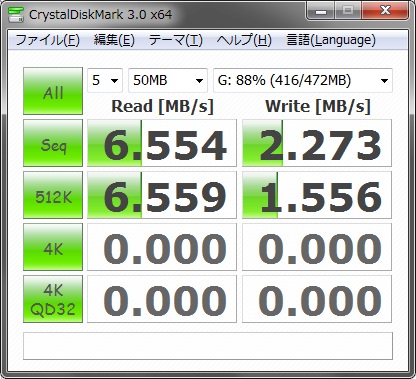Click the 4K write result 0.000
416x379 pixels.
tap(317, 247)
